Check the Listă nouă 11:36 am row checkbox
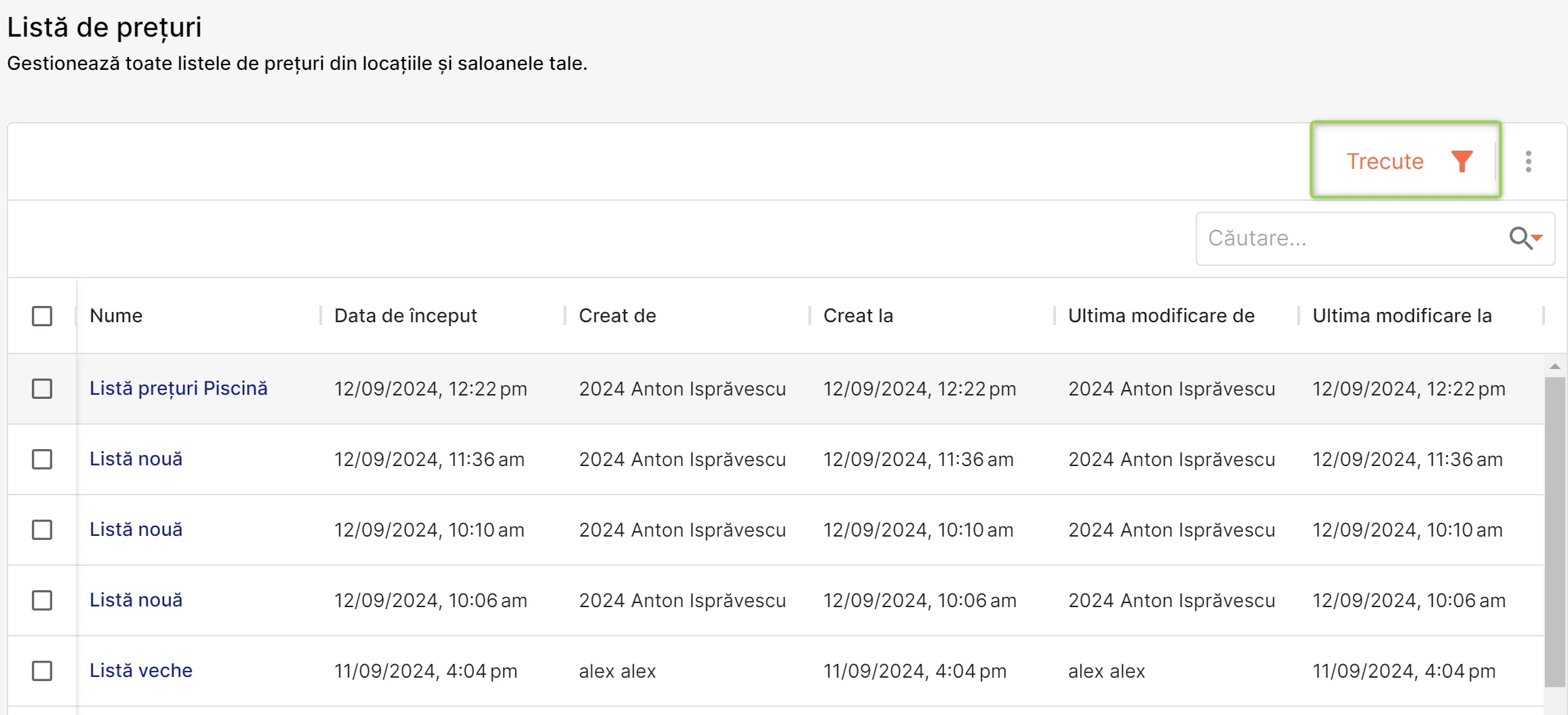The height and width of the screenshot is (715, 1568). (42, 459)
